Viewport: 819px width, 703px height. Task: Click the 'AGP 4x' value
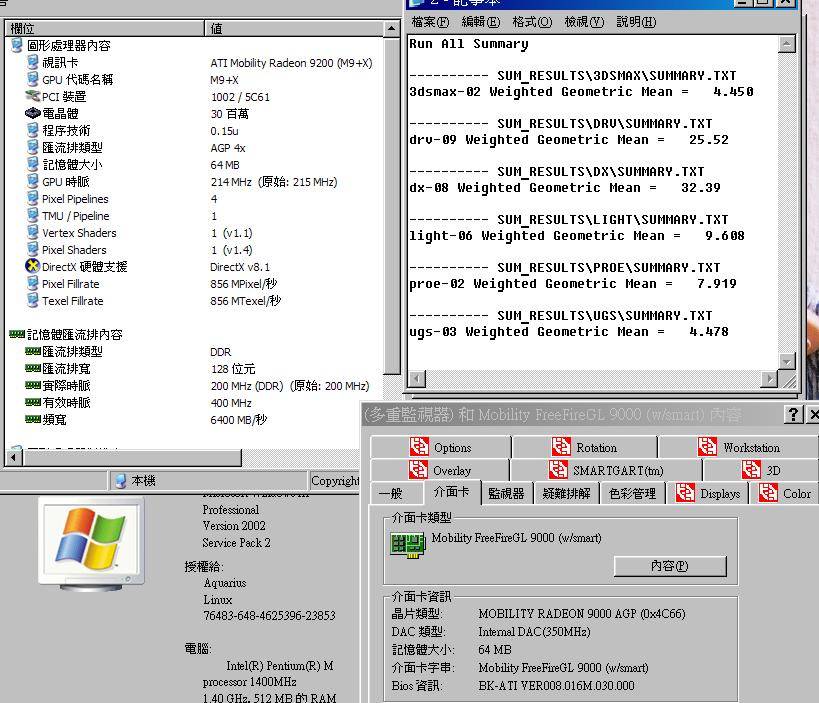pos(228,148)
